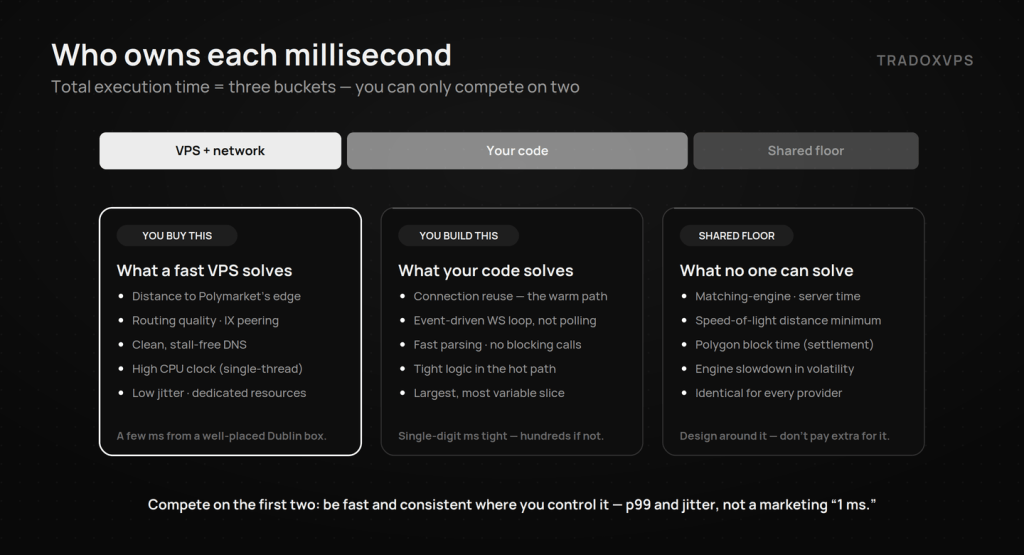Click the 'Compete on the first two' summary line

tap(511, 505)
